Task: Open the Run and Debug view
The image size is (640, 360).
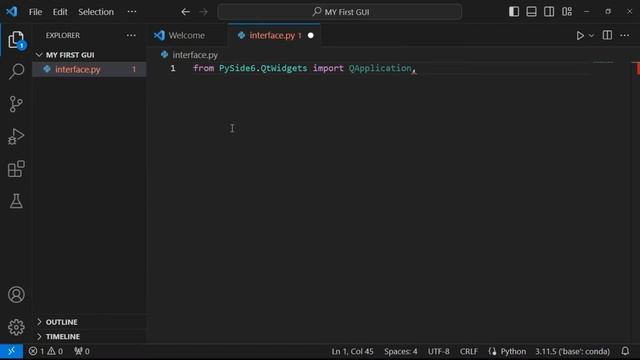Action: (x=16, y=136)
